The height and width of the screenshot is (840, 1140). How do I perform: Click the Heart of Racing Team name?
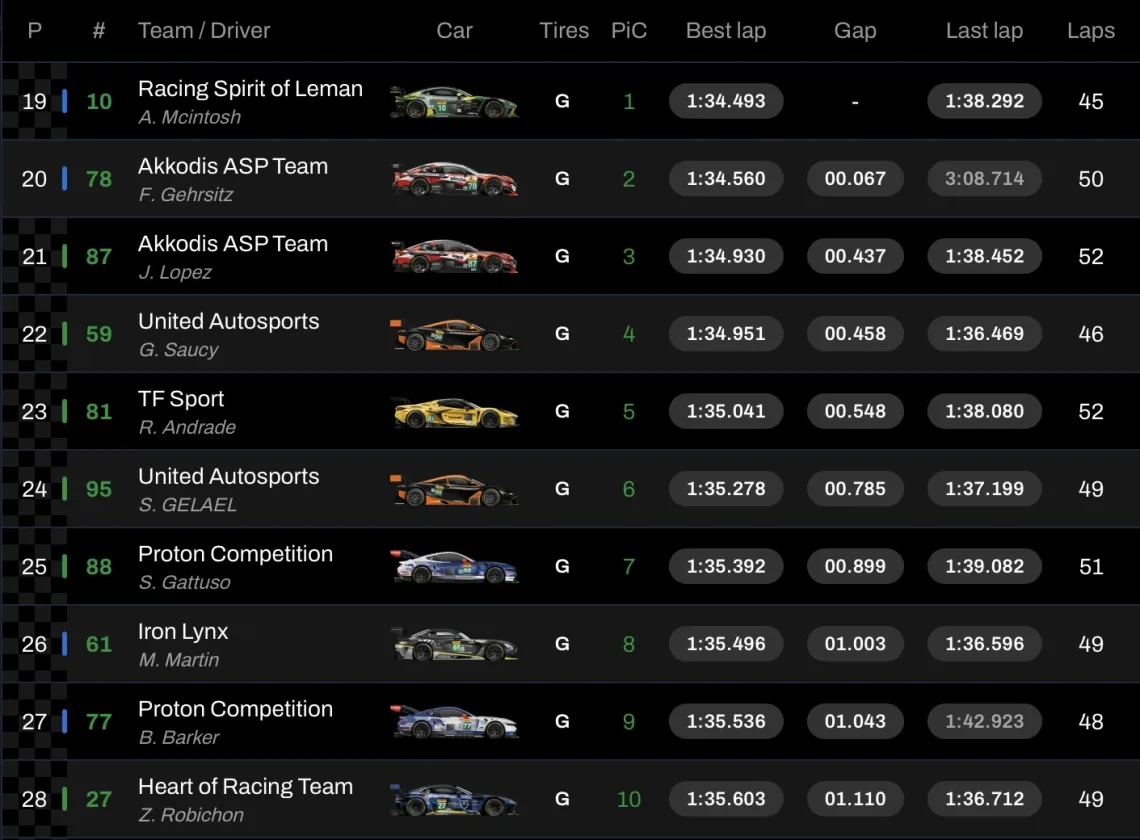coord(245,787)
